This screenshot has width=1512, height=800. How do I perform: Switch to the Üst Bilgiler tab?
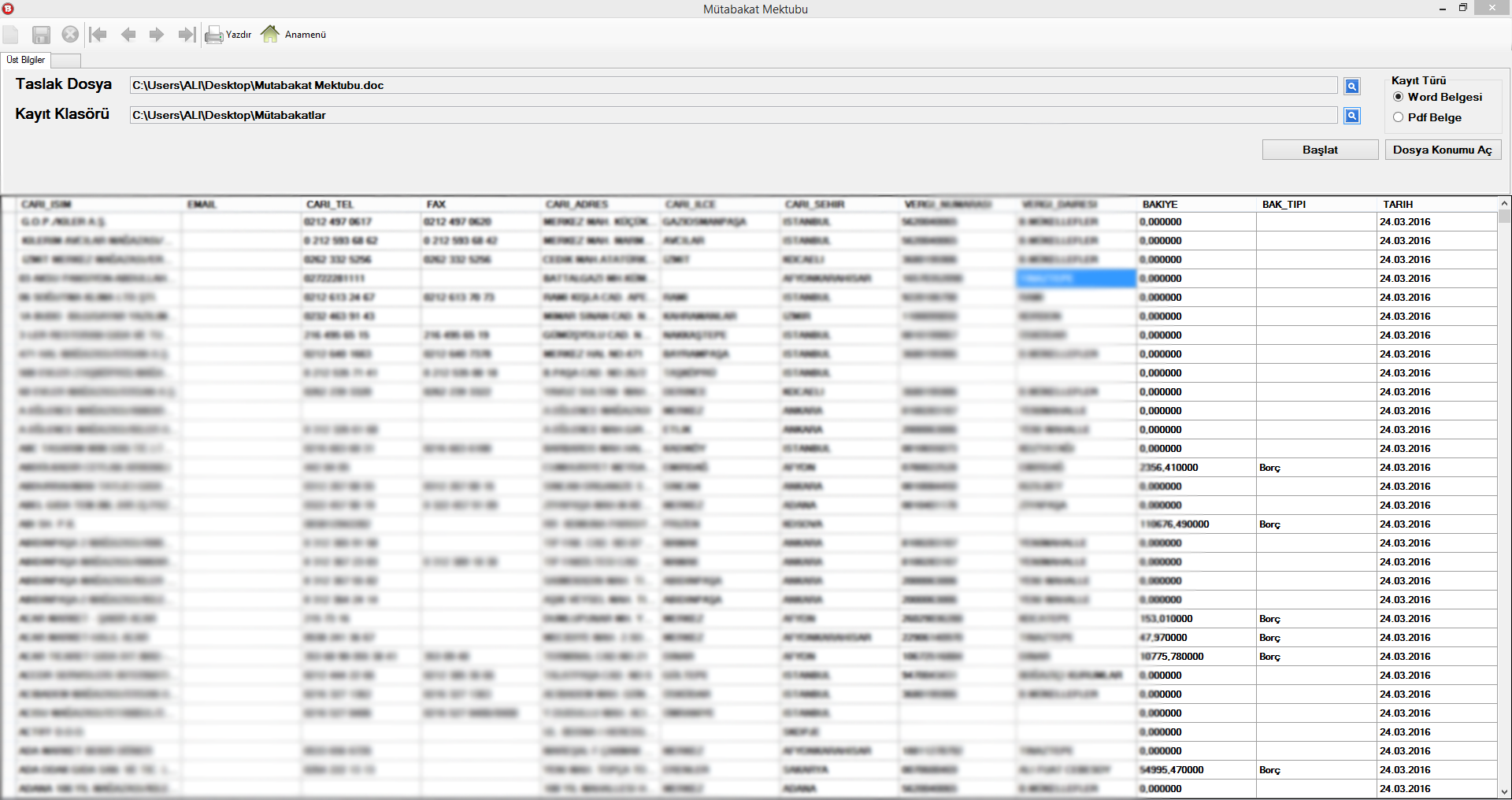[26, 60]
